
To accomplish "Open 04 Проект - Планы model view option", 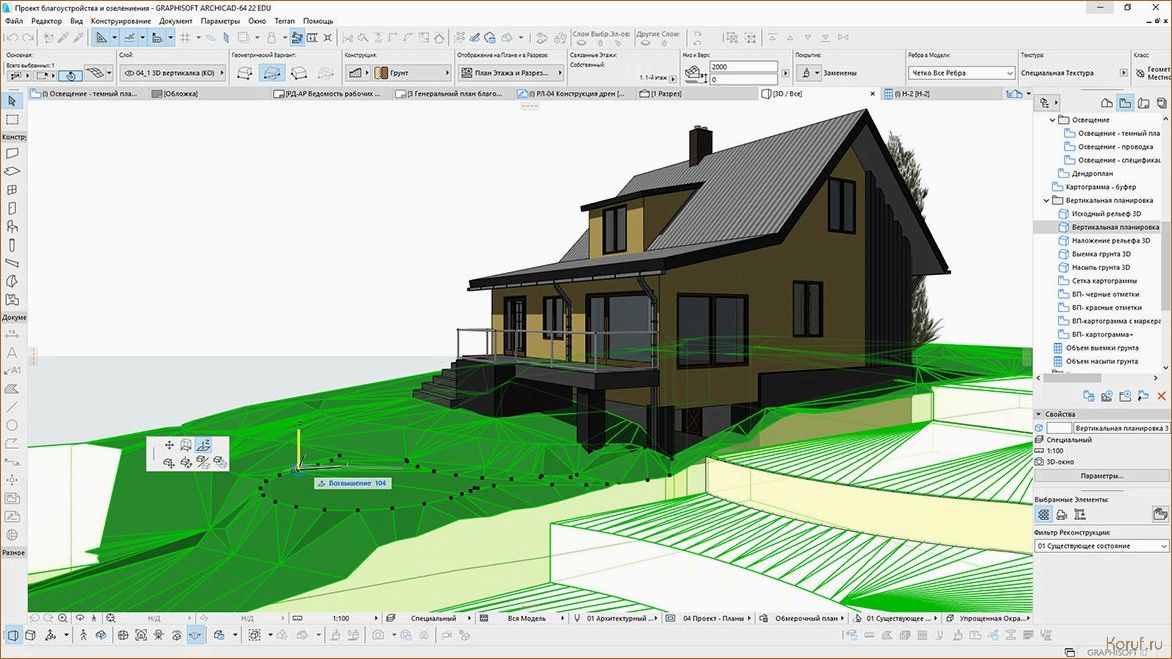I will (713, 619).
